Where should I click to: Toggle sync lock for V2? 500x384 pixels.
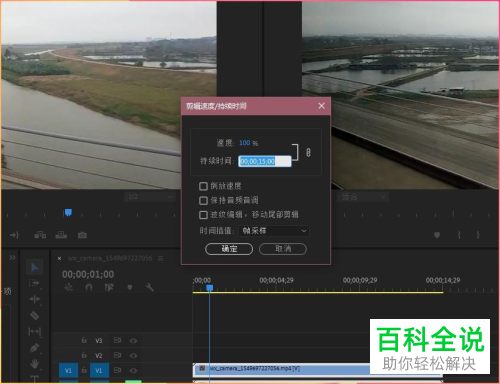click(117, 356)
